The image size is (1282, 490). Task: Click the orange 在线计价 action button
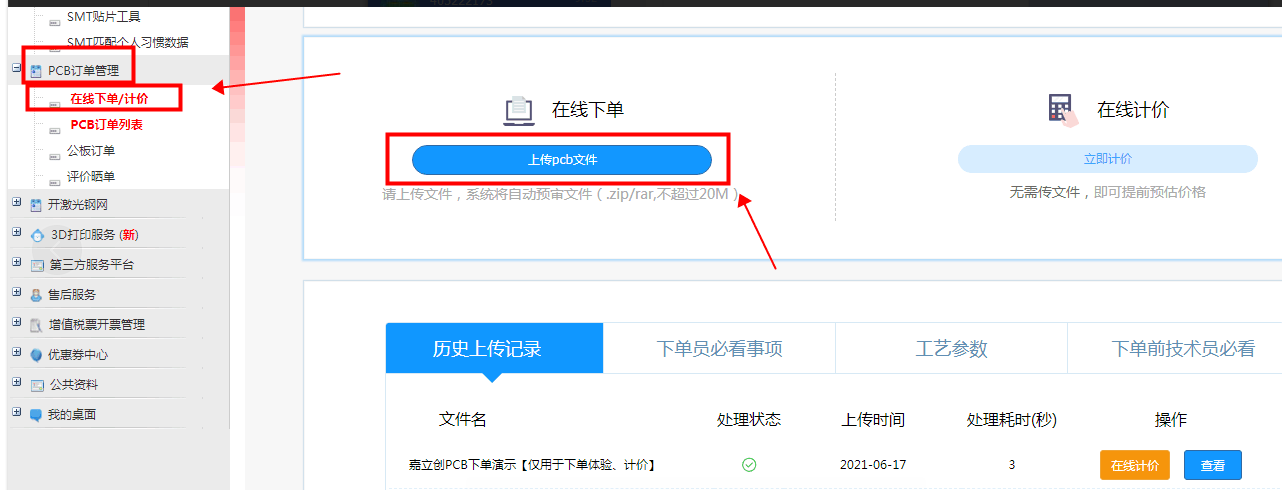pyautogui.click(x=1135, y=465)
